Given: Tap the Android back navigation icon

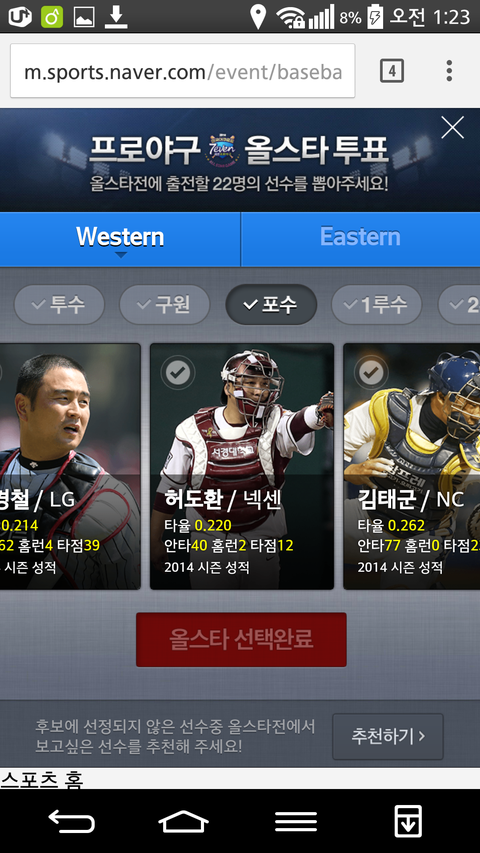Looking at the screenshot, I should point(71,820).
